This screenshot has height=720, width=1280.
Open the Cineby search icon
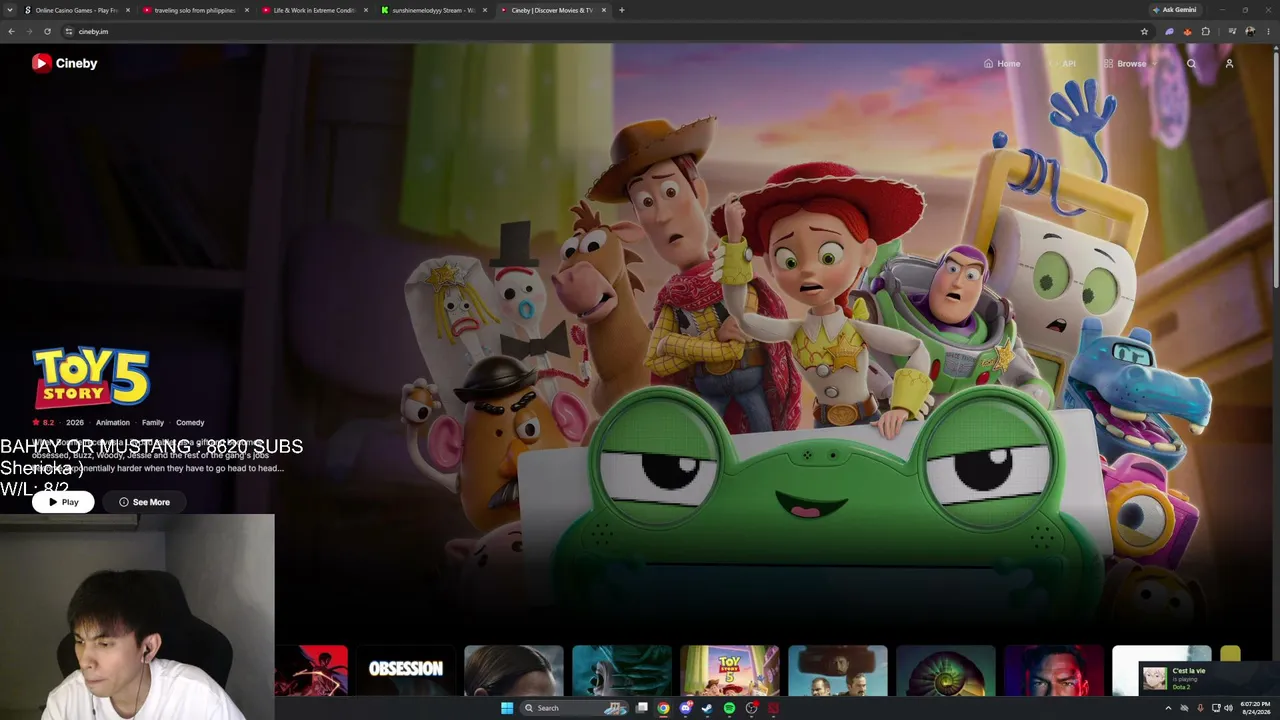pyautogui.click(x=1191, y=63)
